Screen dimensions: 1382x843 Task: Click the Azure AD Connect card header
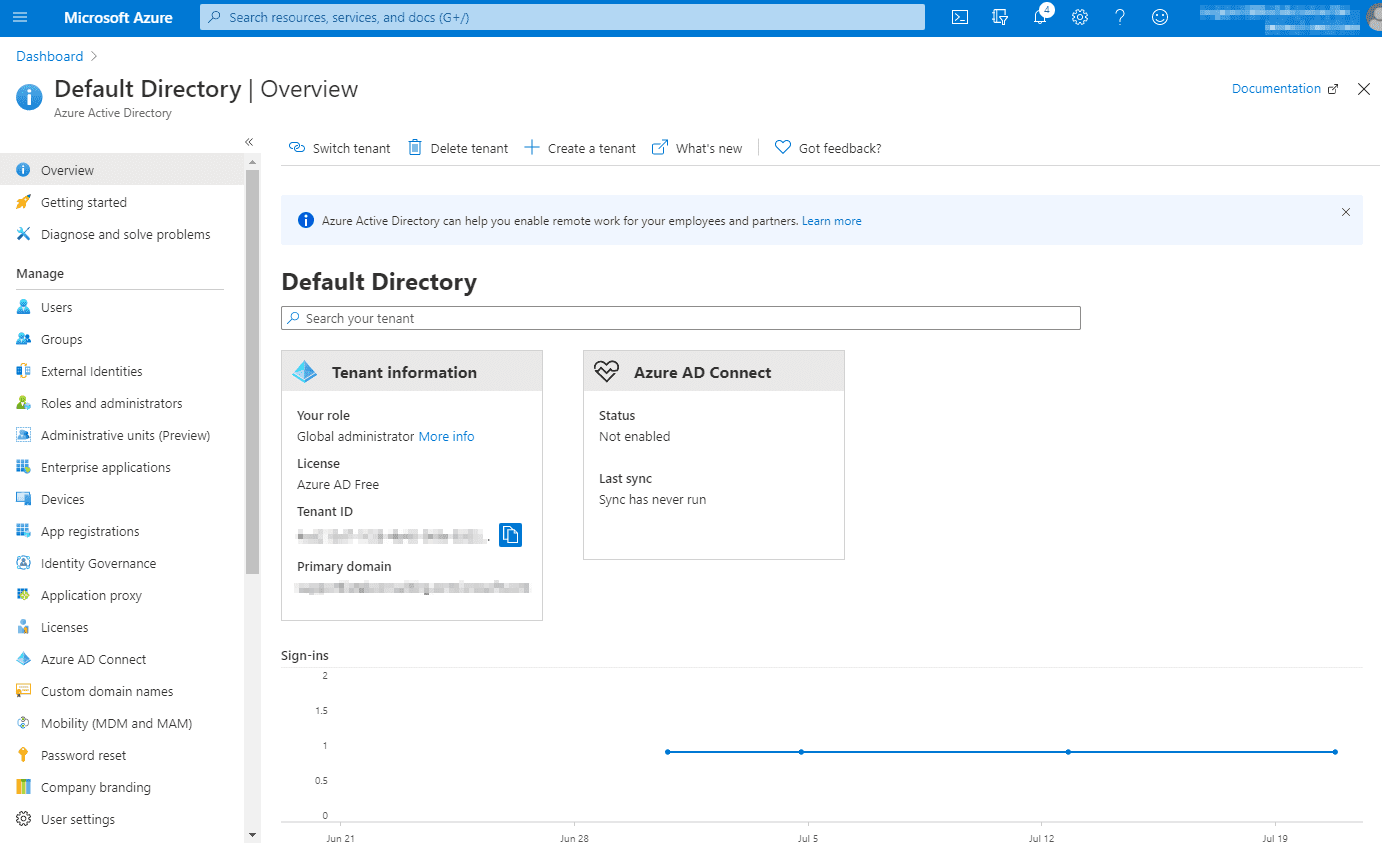click(714, 371)
